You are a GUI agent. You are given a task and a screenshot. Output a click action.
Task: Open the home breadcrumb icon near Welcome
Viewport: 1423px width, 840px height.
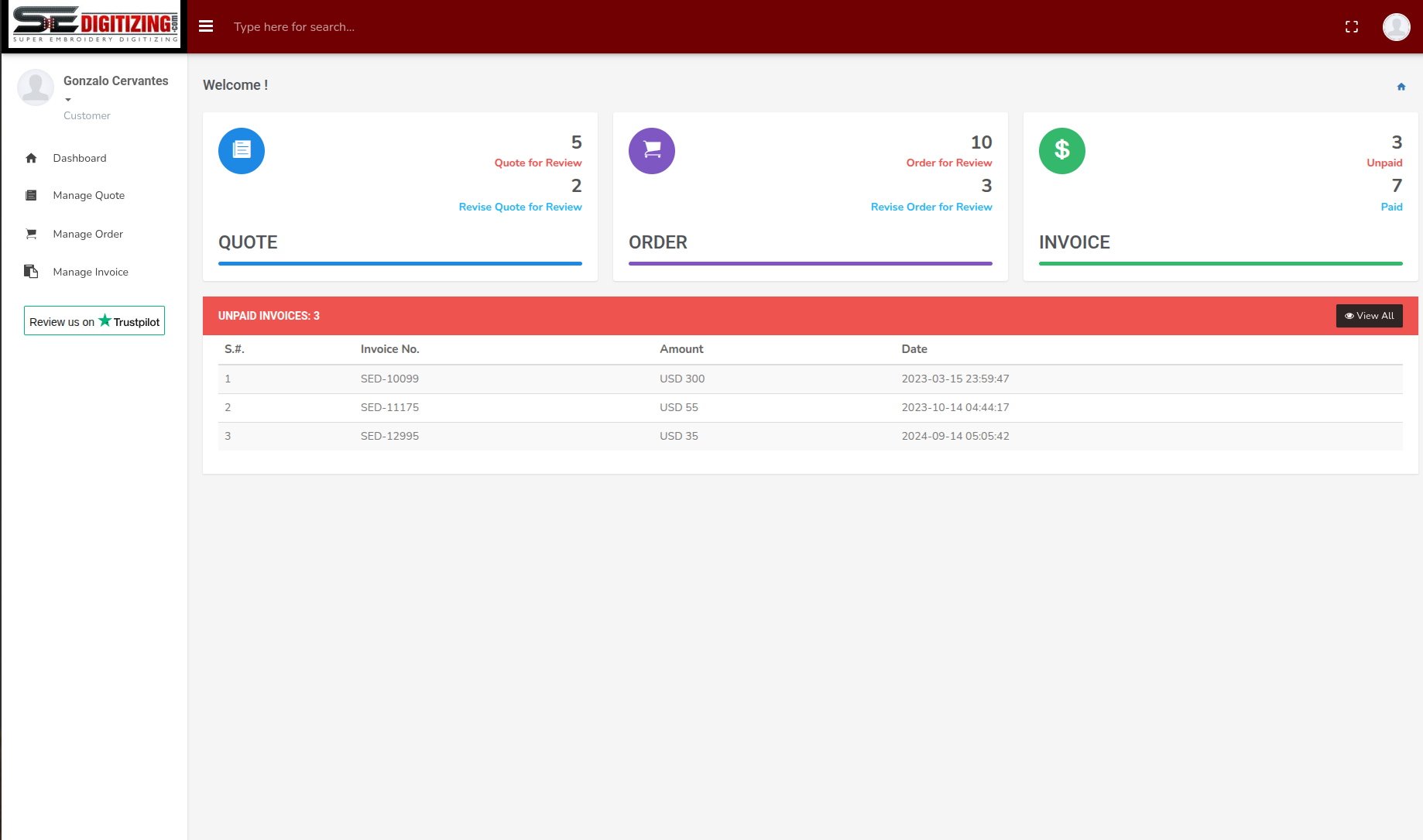pos(1401,86)
